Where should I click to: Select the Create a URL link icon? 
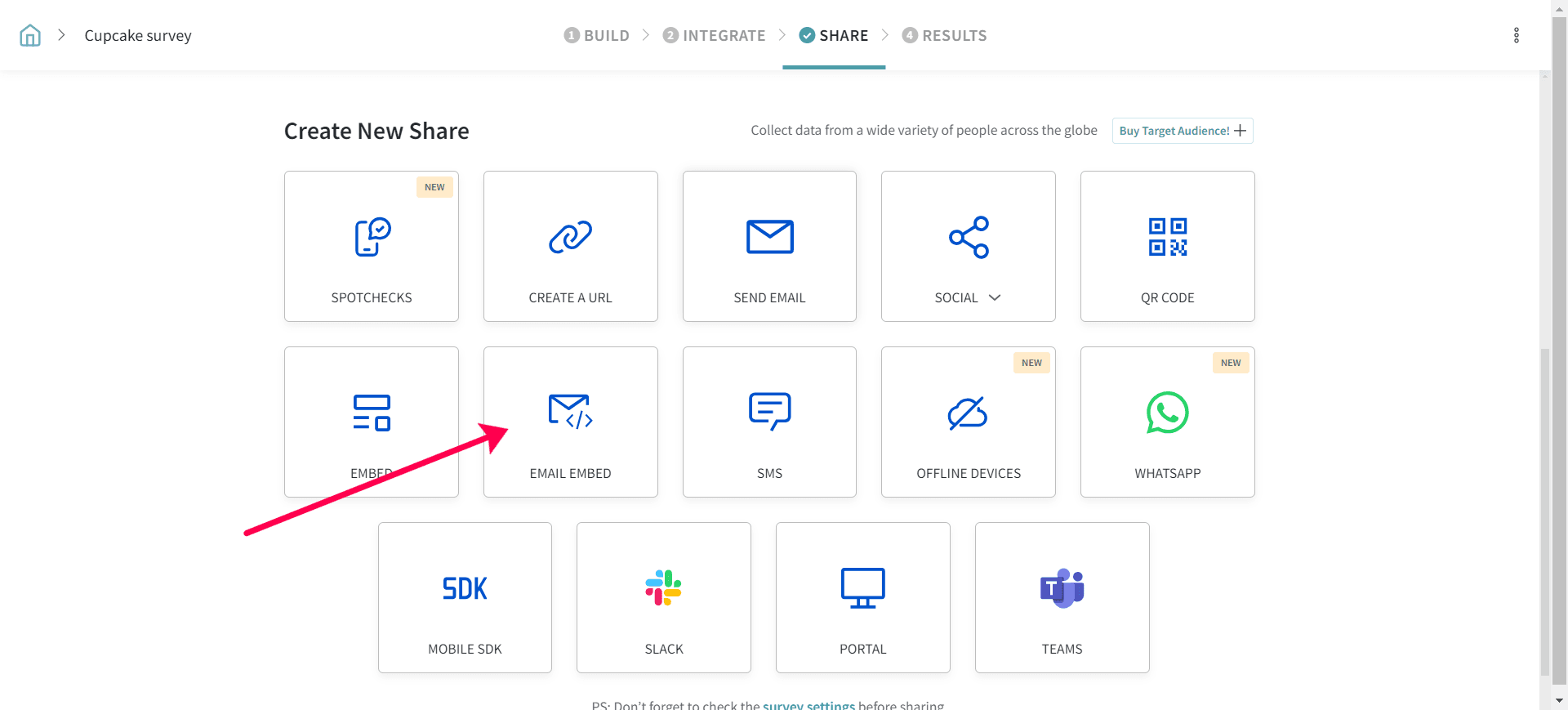570,237
